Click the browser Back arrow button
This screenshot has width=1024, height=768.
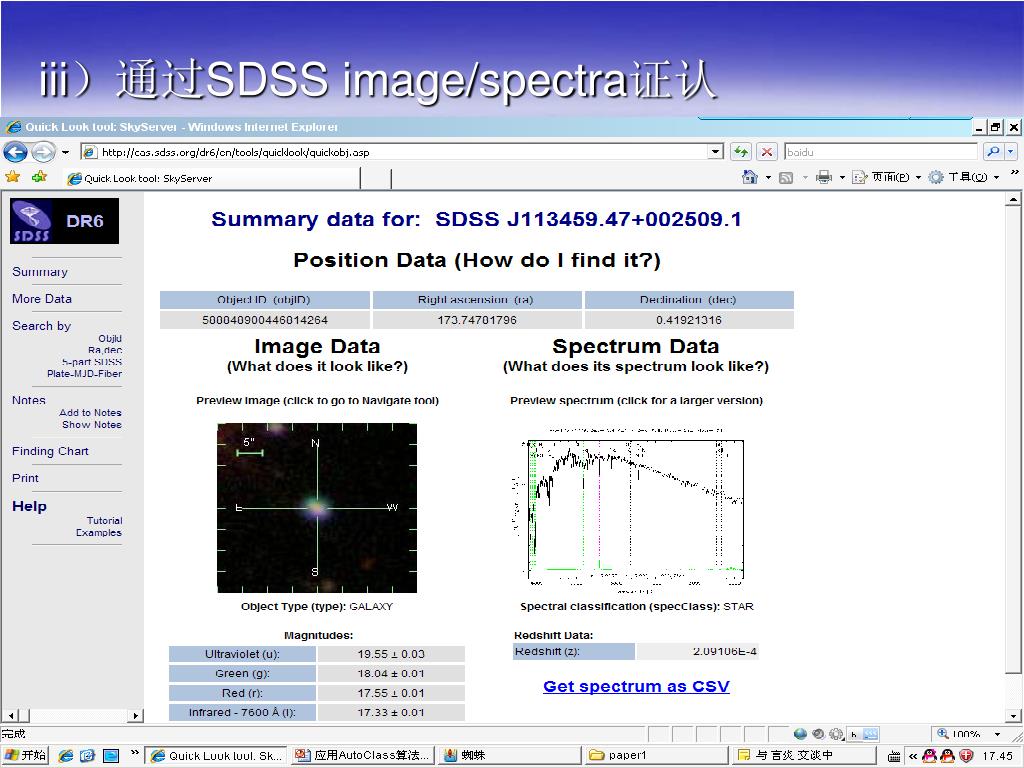click(15, 152)
